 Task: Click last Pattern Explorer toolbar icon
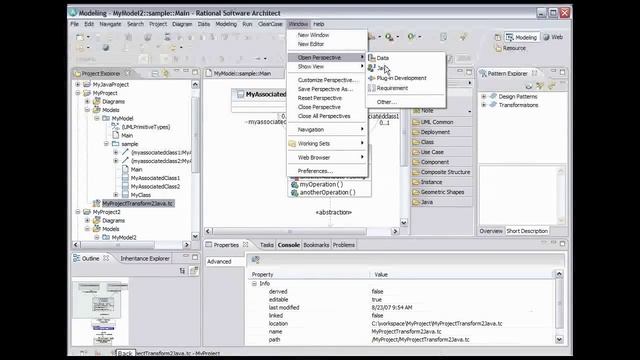[x=551, y=86]
